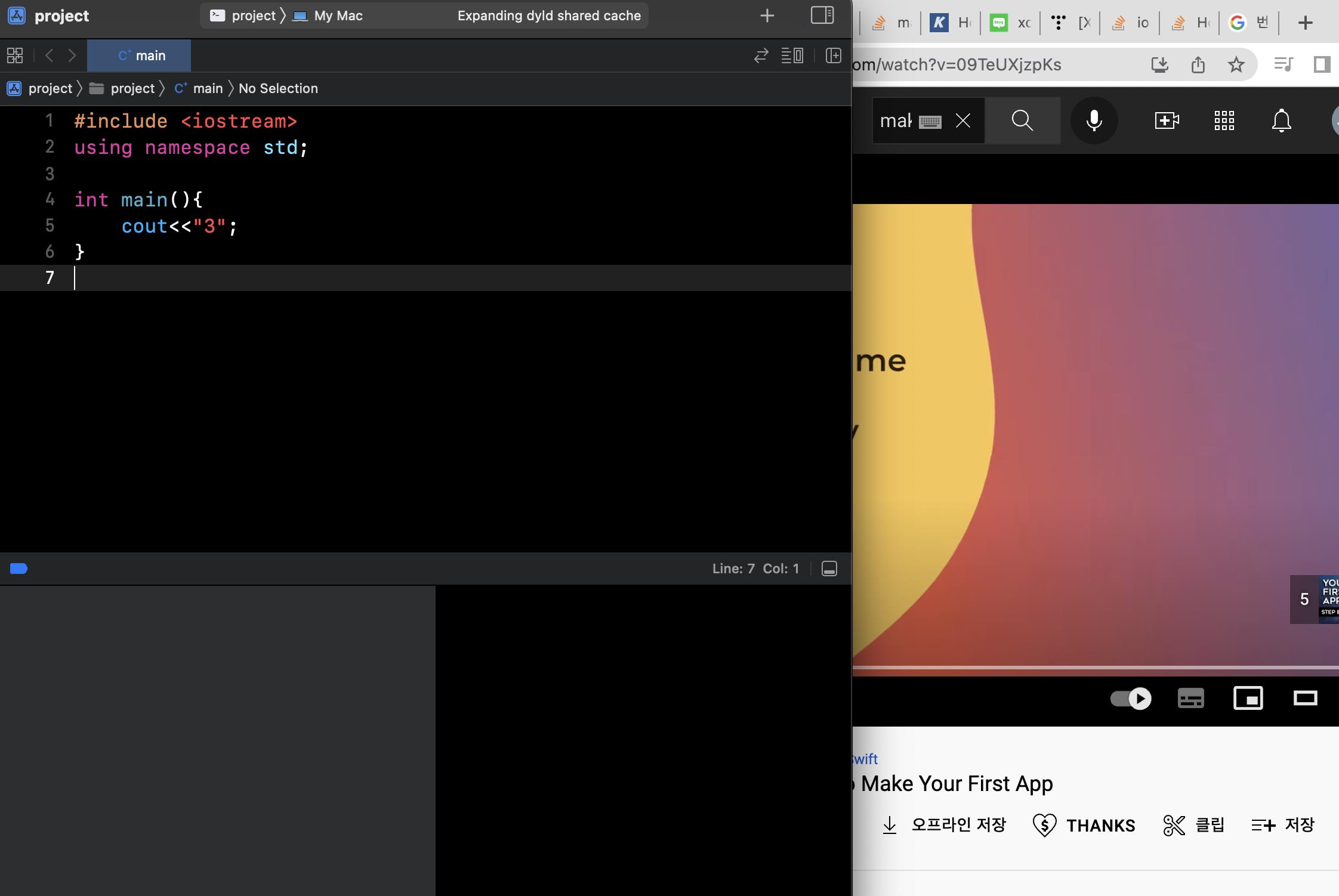
Task: Open the media control playlist icon
Action: tap(1284, 64)
